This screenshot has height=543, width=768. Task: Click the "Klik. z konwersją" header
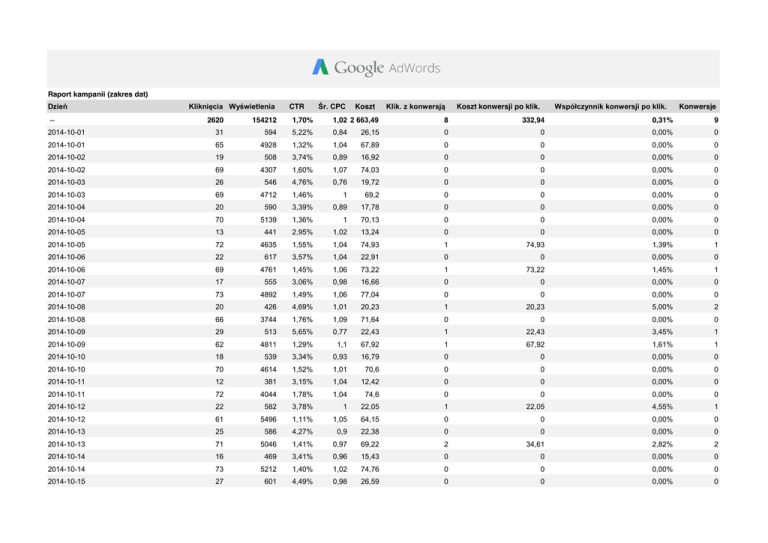coord(415,106)
